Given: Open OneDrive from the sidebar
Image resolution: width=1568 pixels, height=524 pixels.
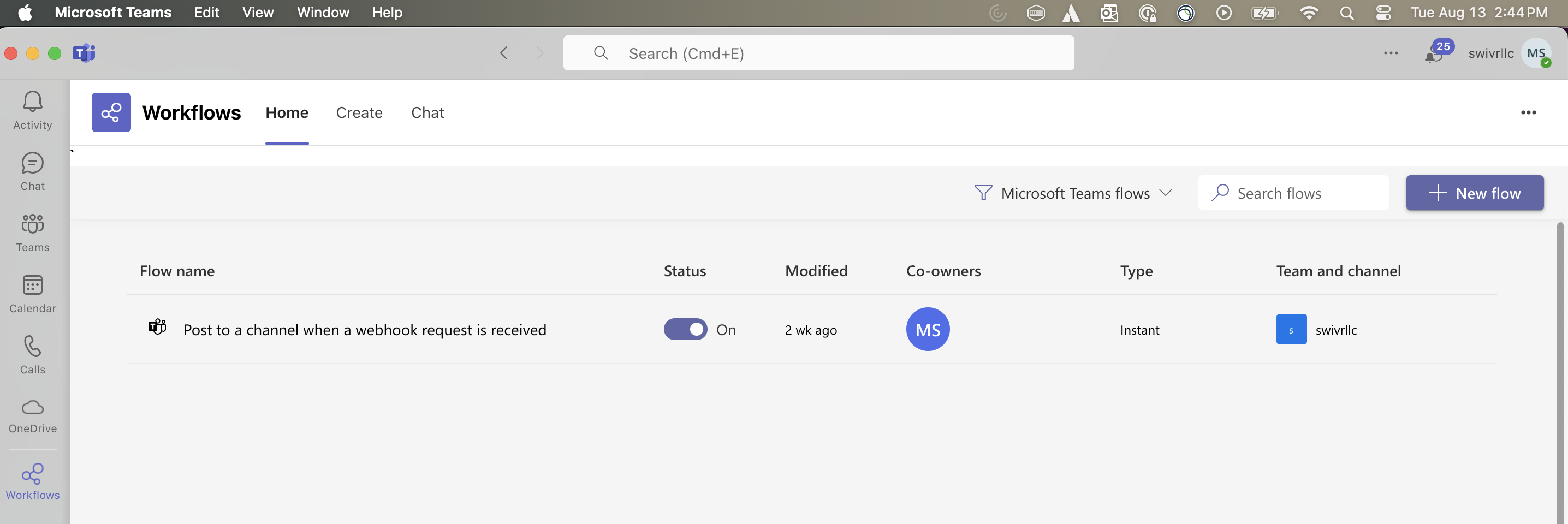Looking at the screenshot, I should click(x=33, y=416).
